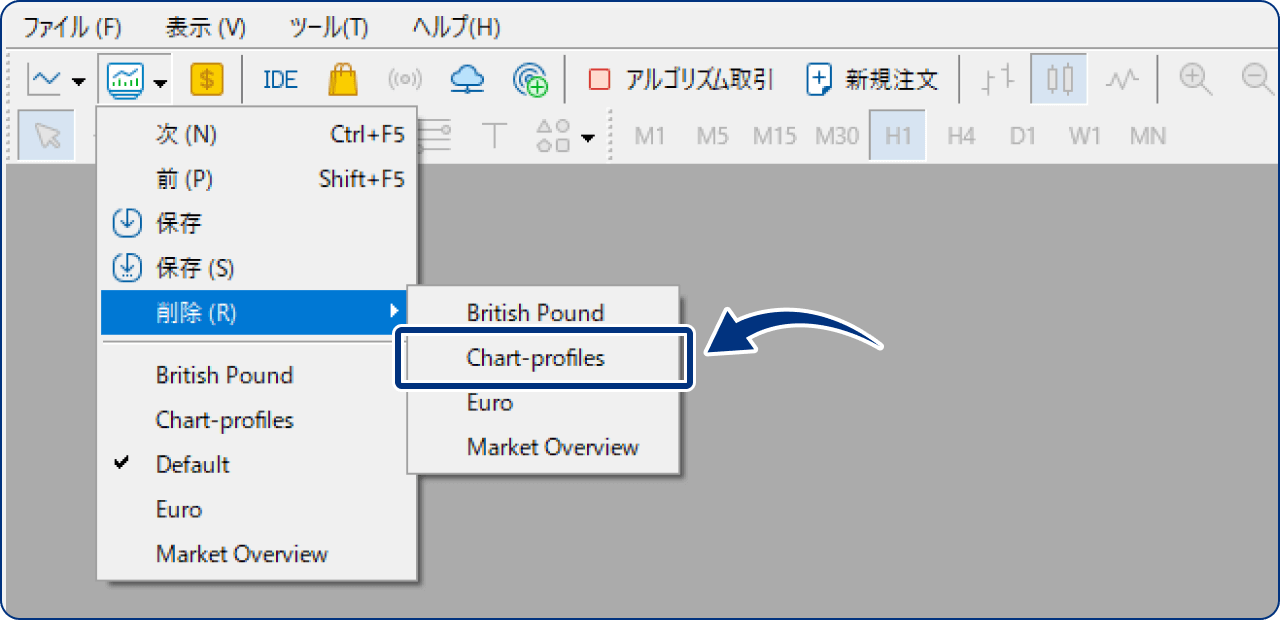Select the cursor arrow tool

pyautogui.click(x=46, y=135)
